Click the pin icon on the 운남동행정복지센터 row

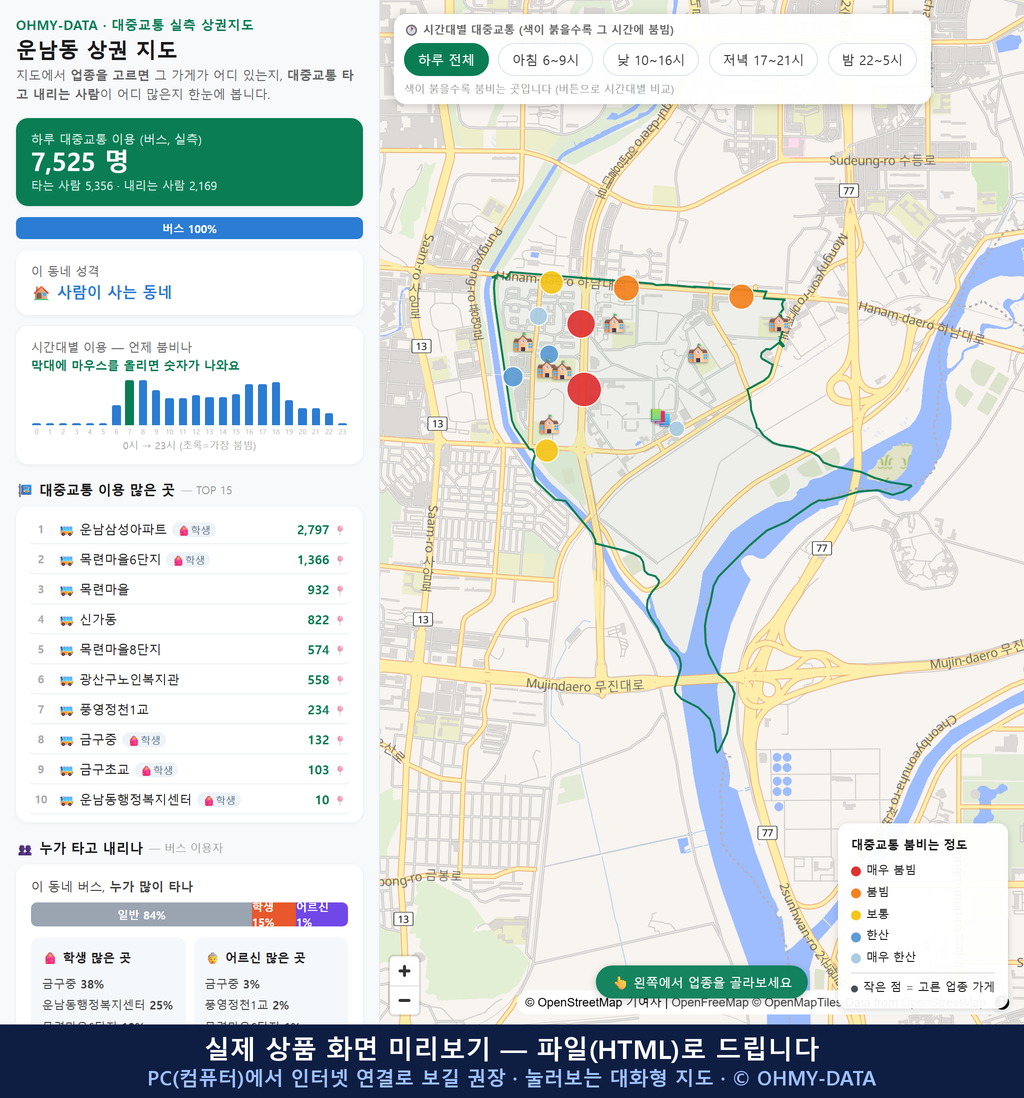[340, 800]
